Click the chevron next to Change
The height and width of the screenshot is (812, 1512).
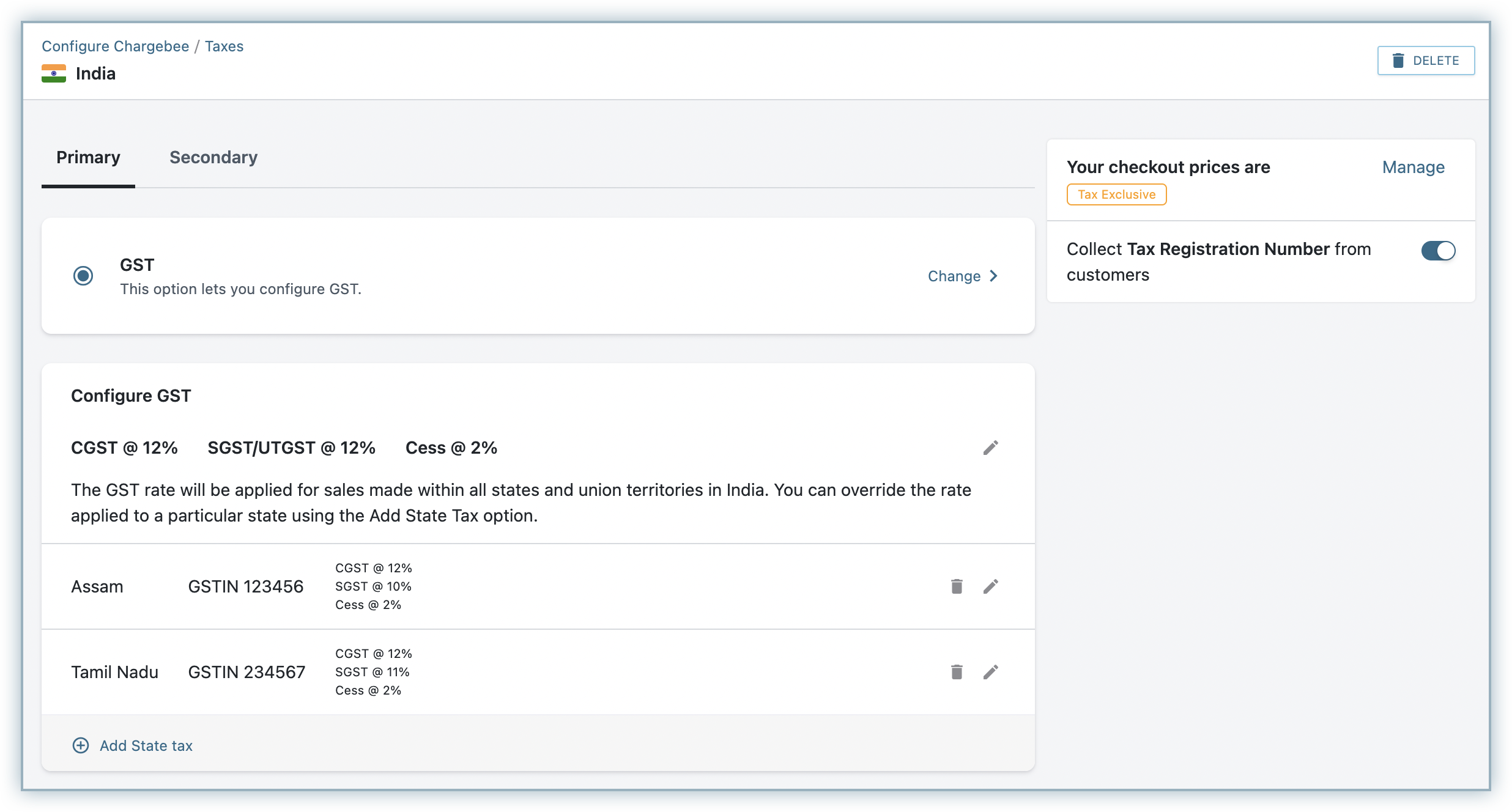tap(994, 276)
